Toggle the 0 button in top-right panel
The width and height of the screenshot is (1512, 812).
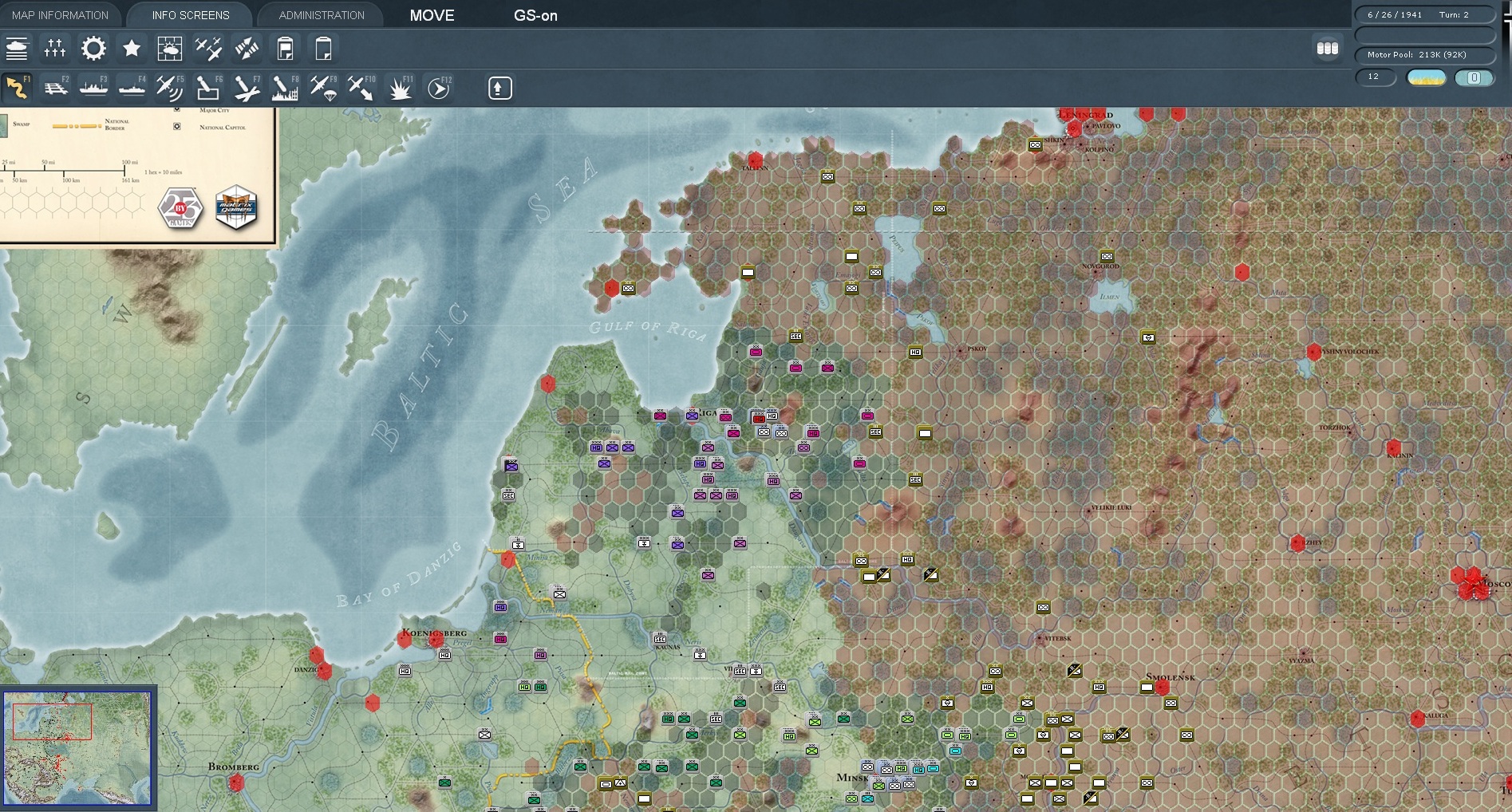1474,77
